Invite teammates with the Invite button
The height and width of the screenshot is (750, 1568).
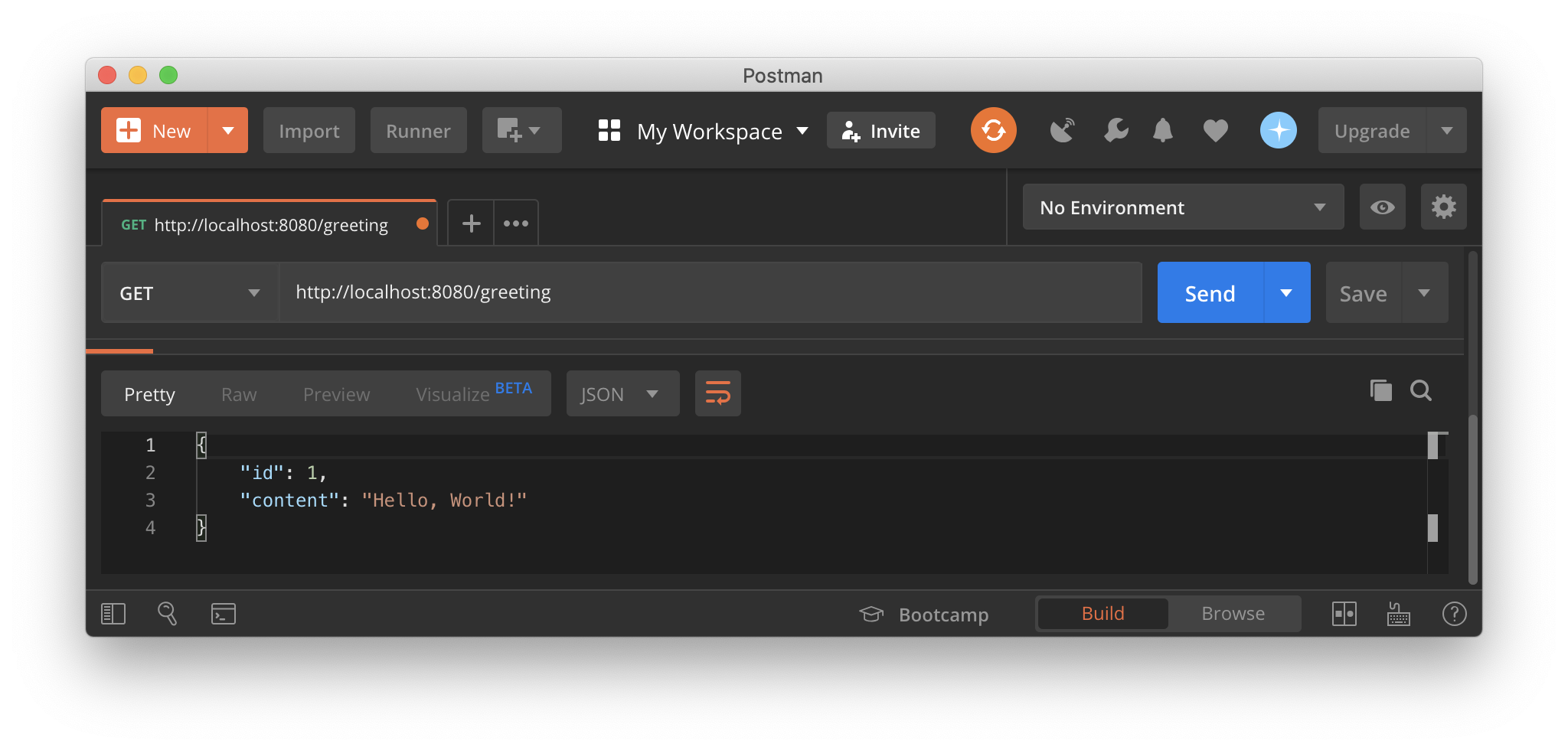(881, 131)
